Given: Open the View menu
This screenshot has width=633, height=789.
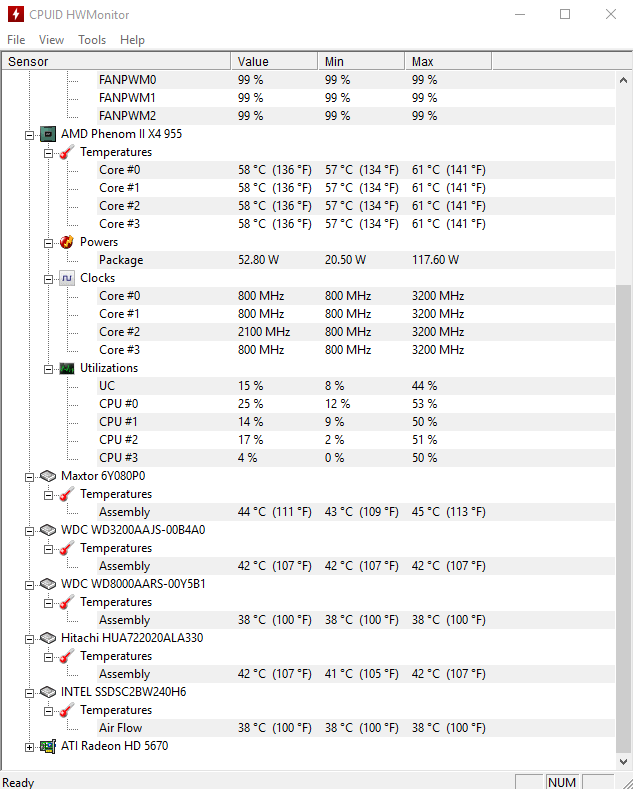Looking at the screenshot, I should point(51,40).
